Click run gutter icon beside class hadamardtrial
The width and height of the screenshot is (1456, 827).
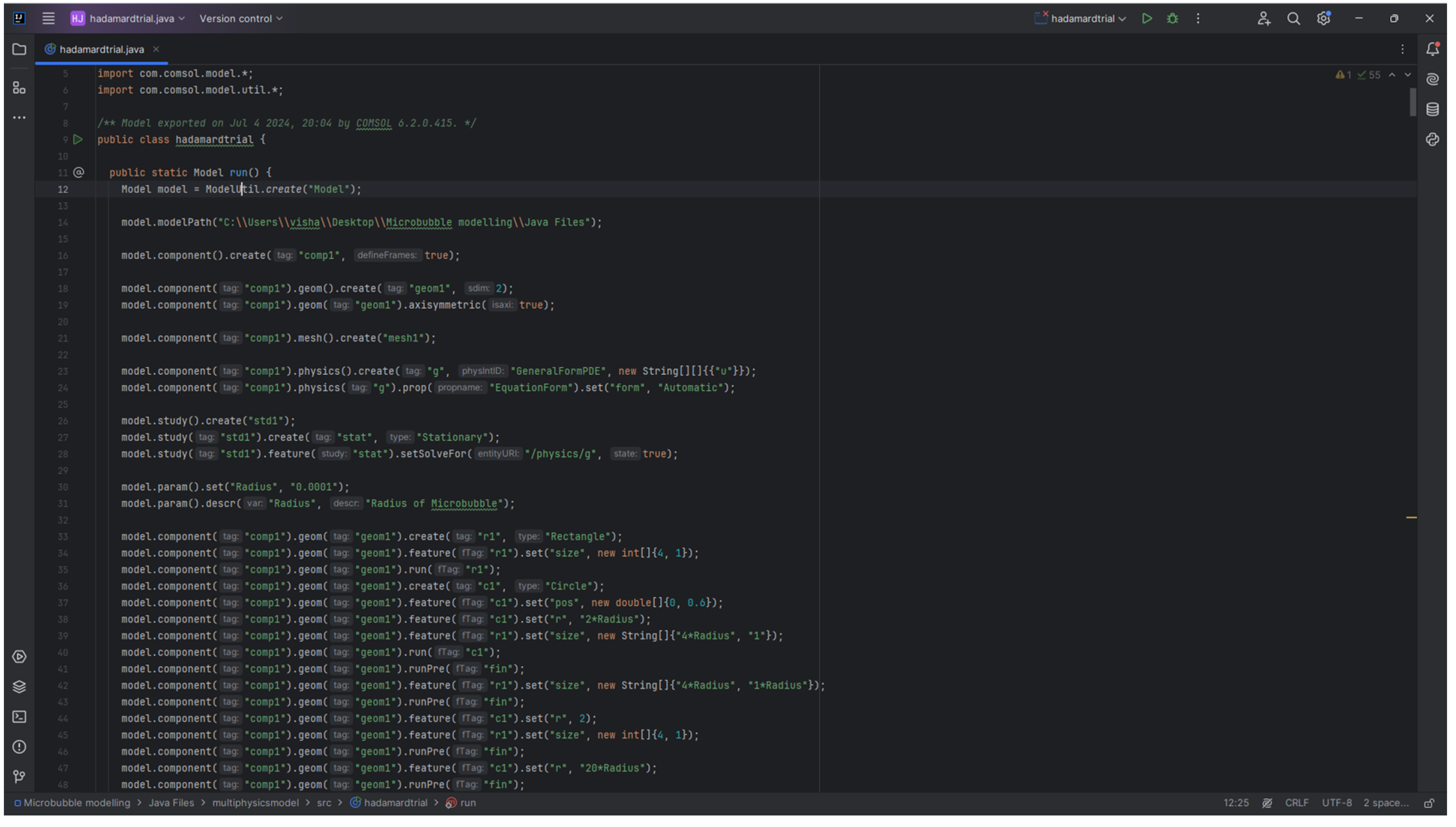coord(79,140)
